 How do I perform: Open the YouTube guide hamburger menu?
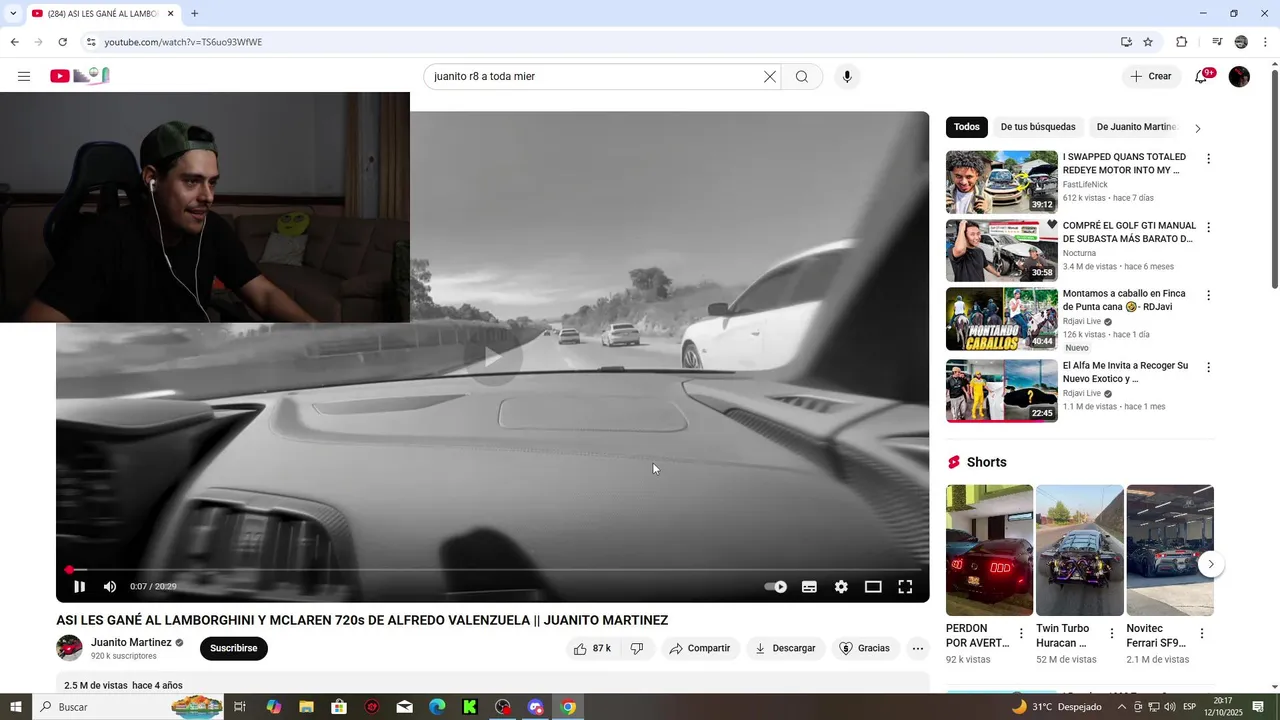pyautogui.click(x=24, y=77)
